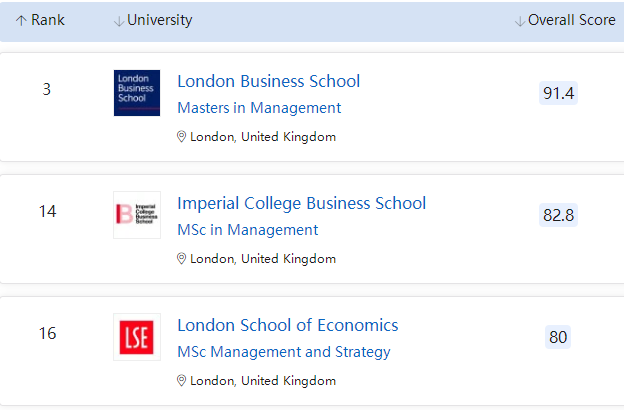Open Imperial College Business School logo
The image size is (624, 410).
(137, 214)
